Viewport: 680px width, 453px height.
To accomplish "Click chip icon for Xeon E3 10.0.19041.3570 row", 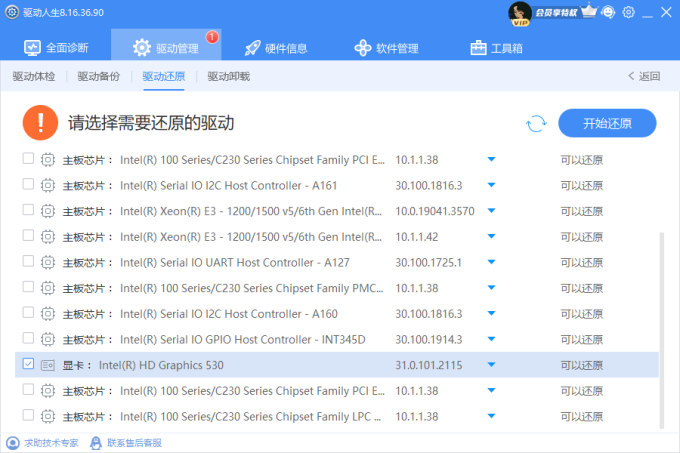I will [x=48, y=211].
